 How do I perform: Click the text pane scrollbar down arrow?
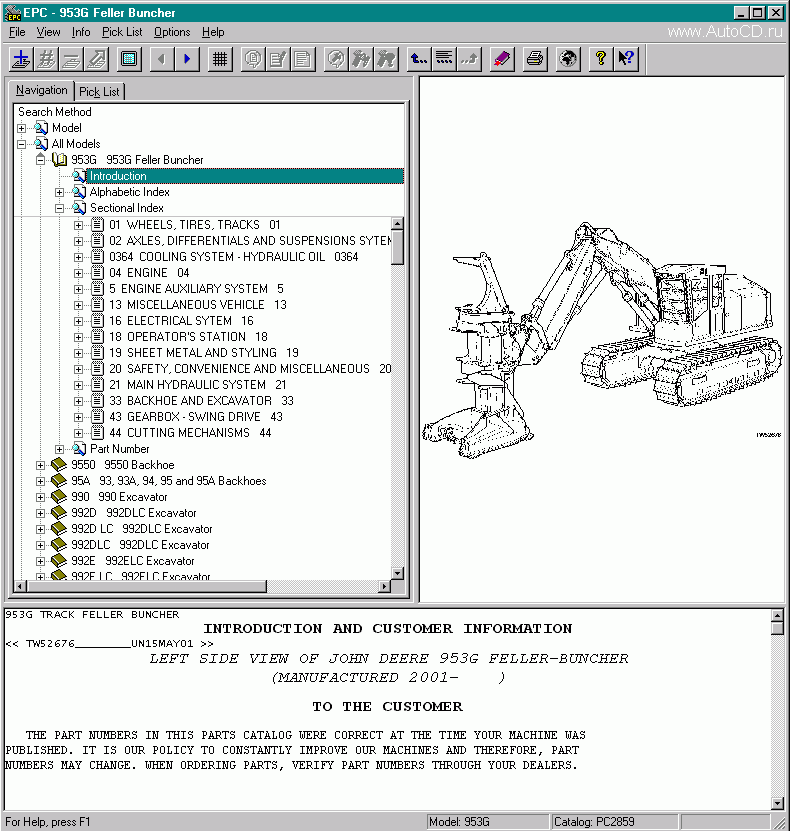click(x=777, y=803)
